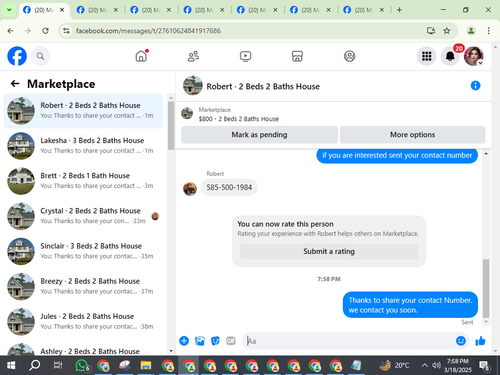This screenshot has height=375, width=500.
Task: Click the 585-500-1984 message bubble
Action: pyautogui.click(x=229, y=187)
